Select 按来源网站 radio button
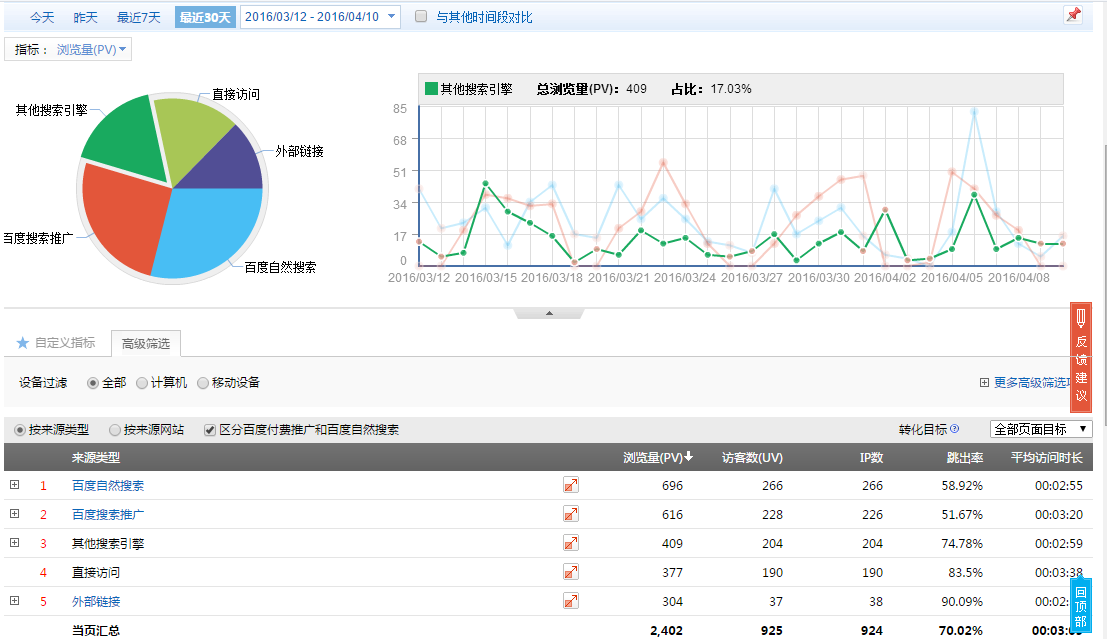This screenshot has width=1107, height=639. [x=115, y=430]
